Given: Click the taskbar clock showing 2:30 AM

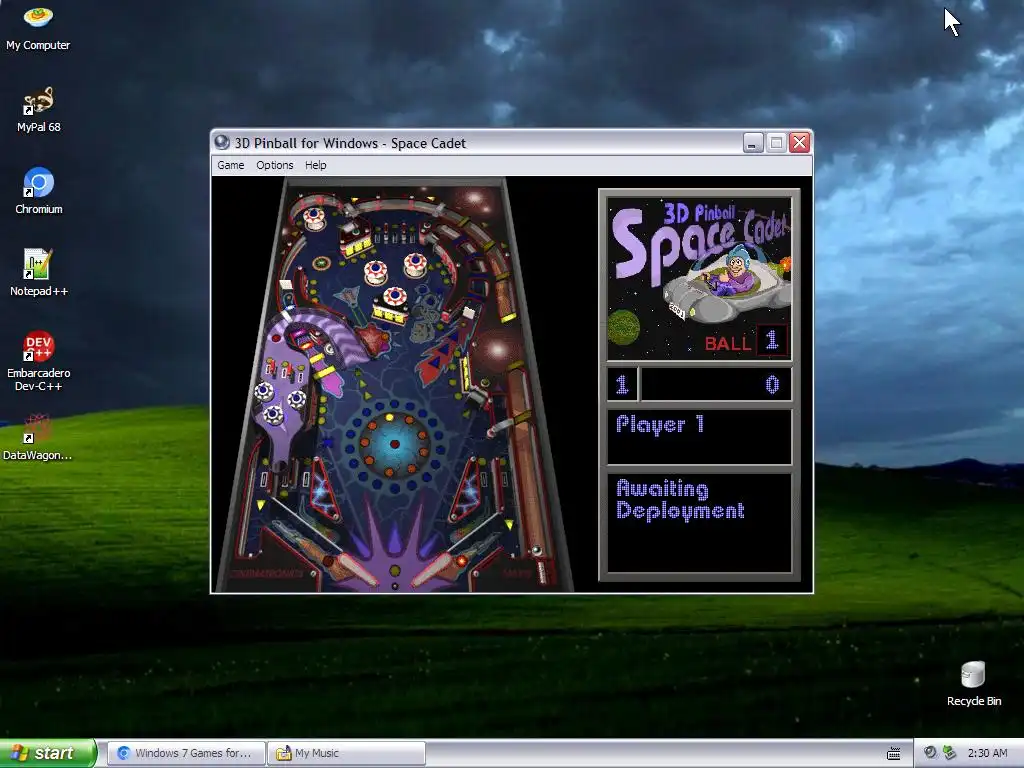Looking at the screenshot, I should (x=987, y=753).
